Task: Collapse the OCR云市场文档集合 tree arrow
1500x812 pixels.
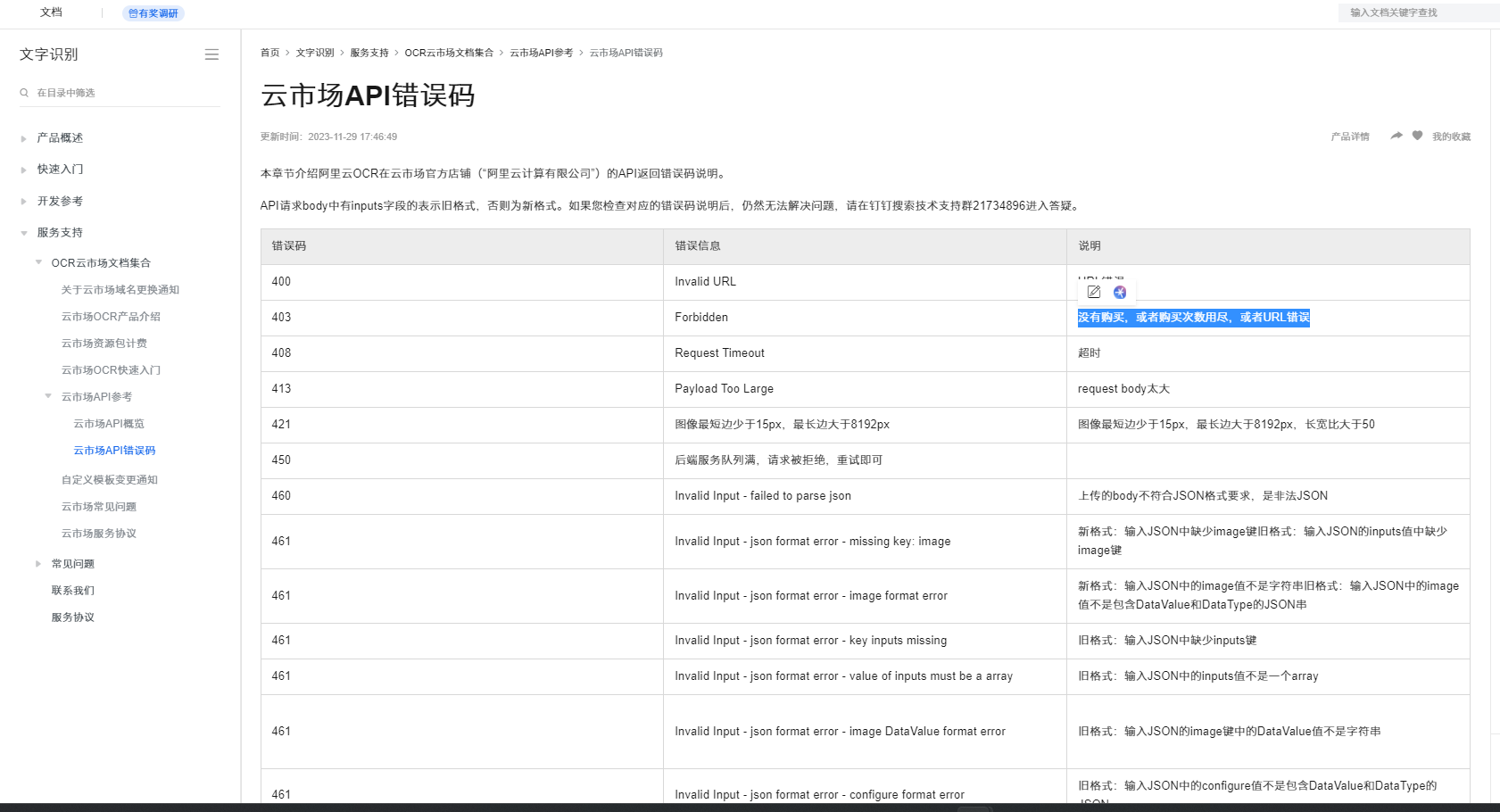Action: (x=38, y=262)
